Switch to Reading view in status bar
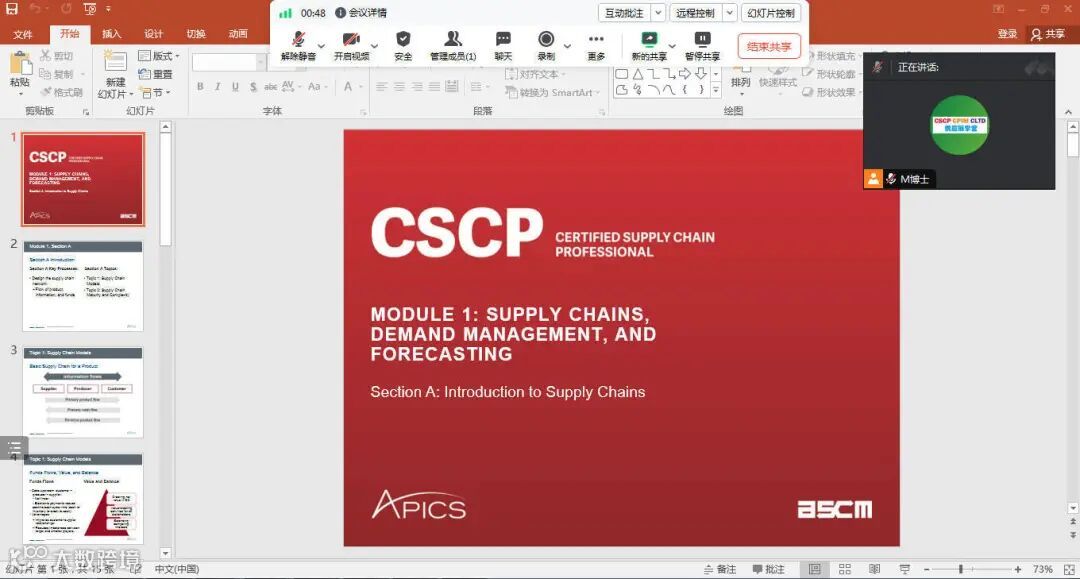Viewport: 1080px width, 579px height. pyautogui.click(x=875, y=569)
